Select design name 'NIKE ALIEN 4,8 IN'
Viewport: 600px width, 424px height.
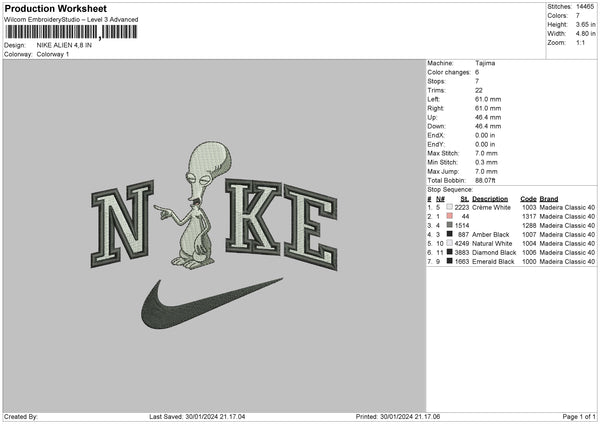tap(64, 45)
